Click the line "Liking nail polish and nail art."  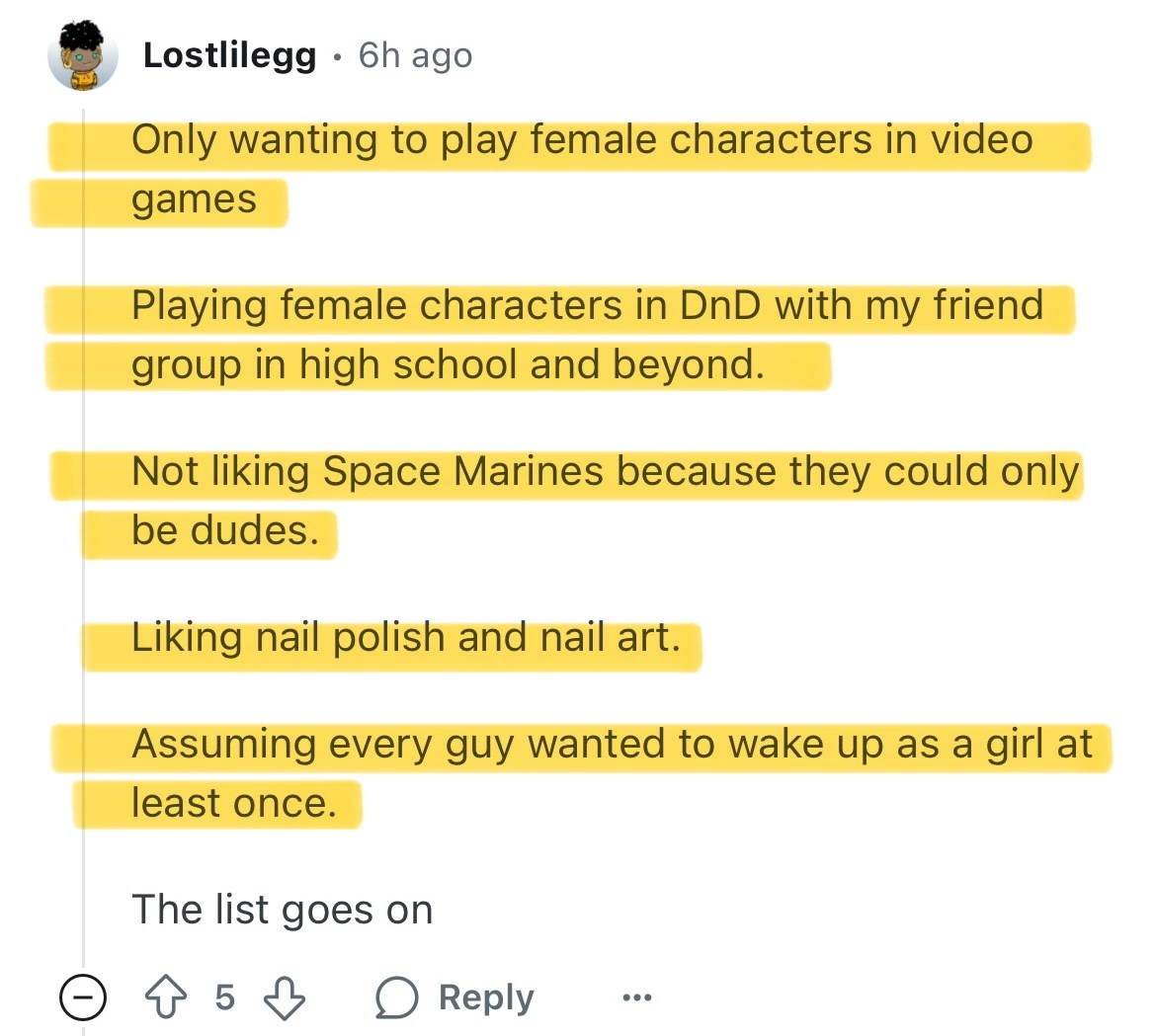[x=405, y=638]
